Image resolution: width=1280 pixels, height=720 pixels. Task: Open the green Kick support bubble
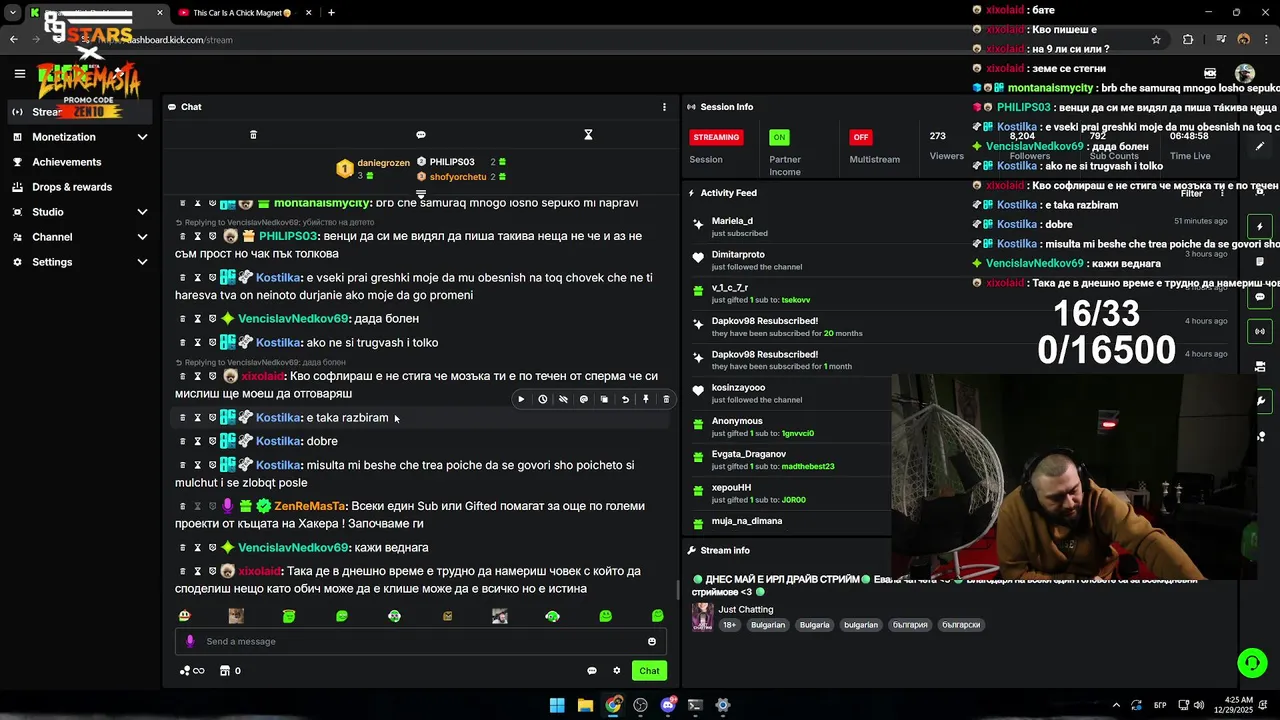[x=1252, y=663]
